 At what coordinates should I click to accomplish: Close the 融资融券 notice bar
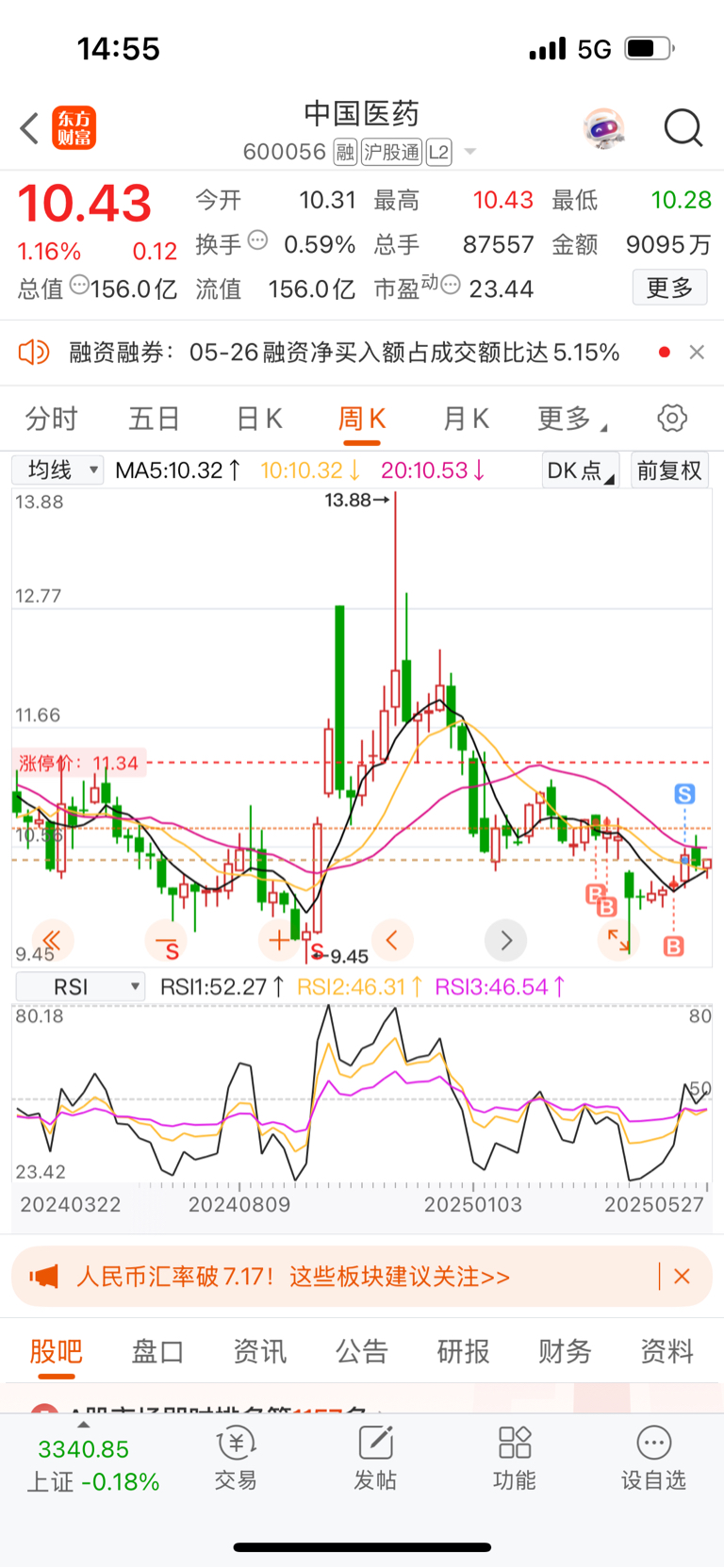pos(697,352)
